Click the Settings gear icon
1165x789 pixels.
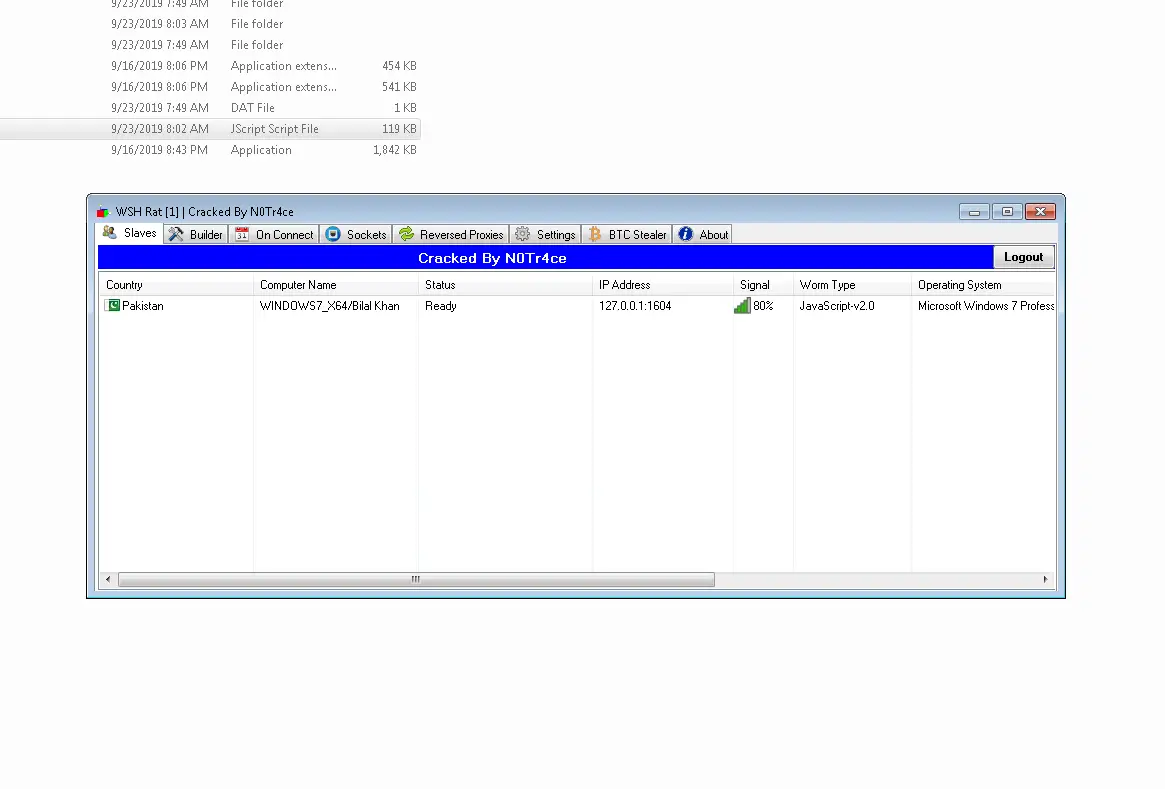pos(522,234)
